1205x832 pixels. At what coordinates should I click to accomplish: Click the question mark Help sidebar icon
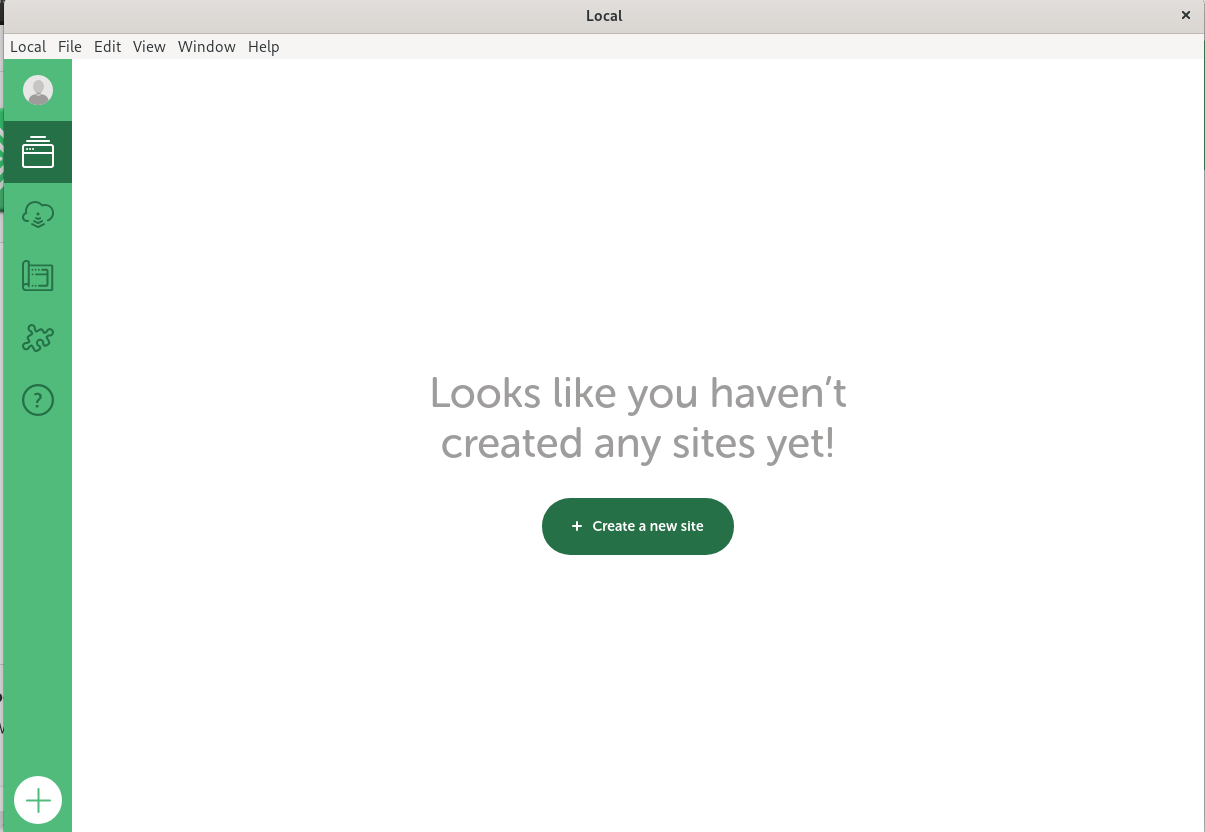38,400
